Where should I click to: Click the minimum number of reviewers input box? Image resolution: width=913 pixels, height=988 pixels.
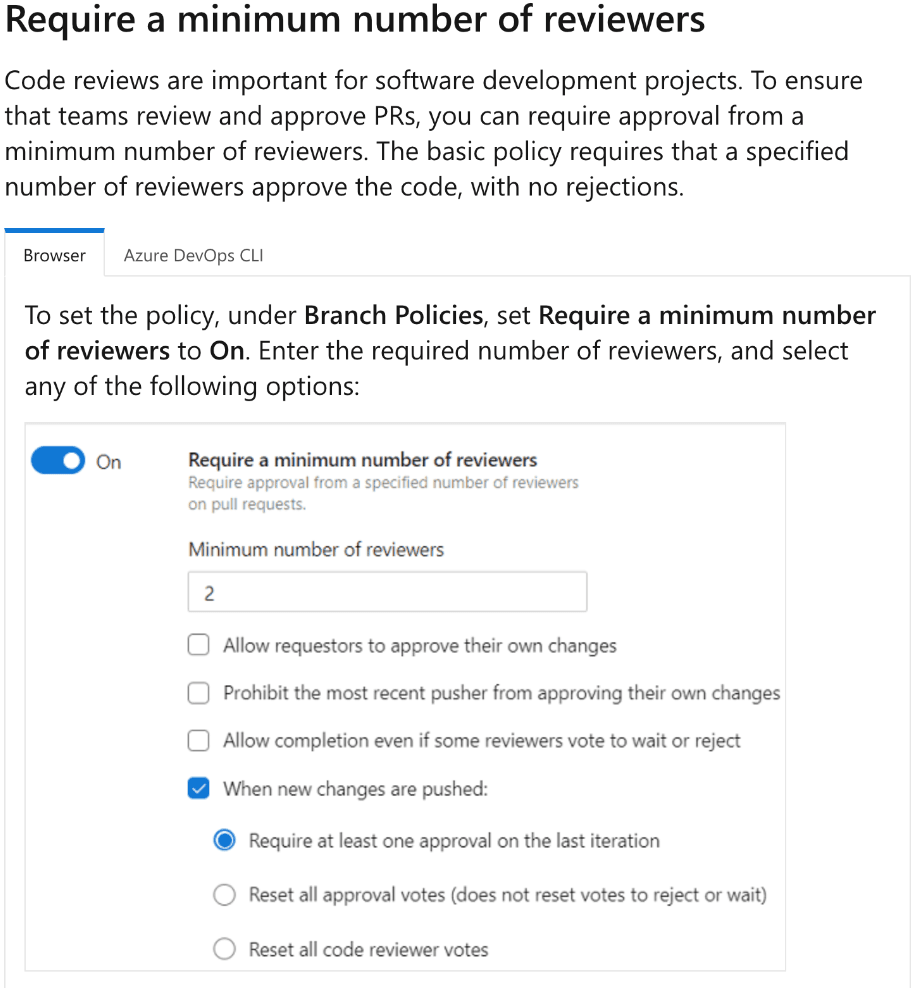coord(387,593)
